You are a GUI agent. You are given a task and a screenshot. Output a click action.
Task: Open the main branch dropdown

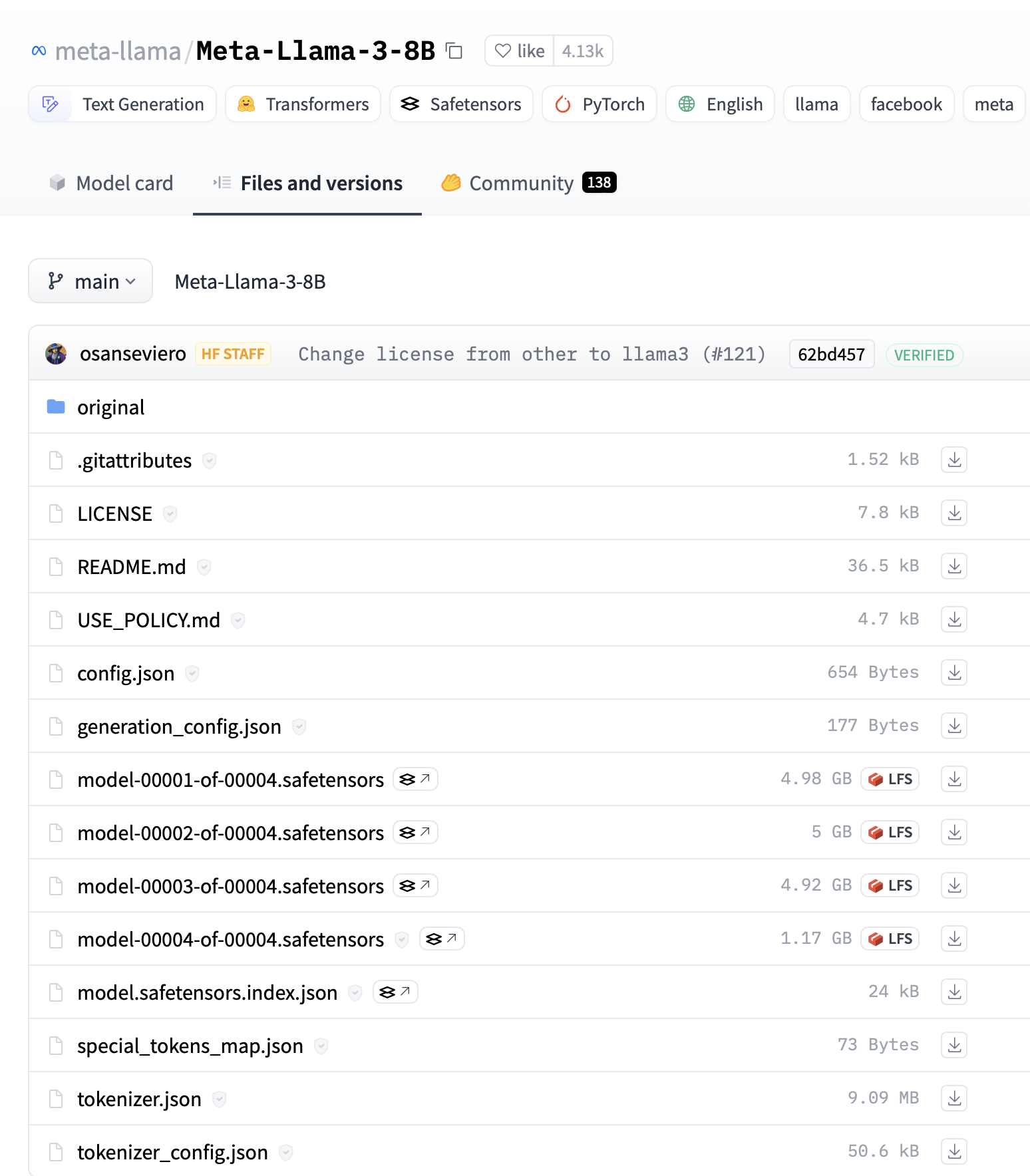point(90,281)
